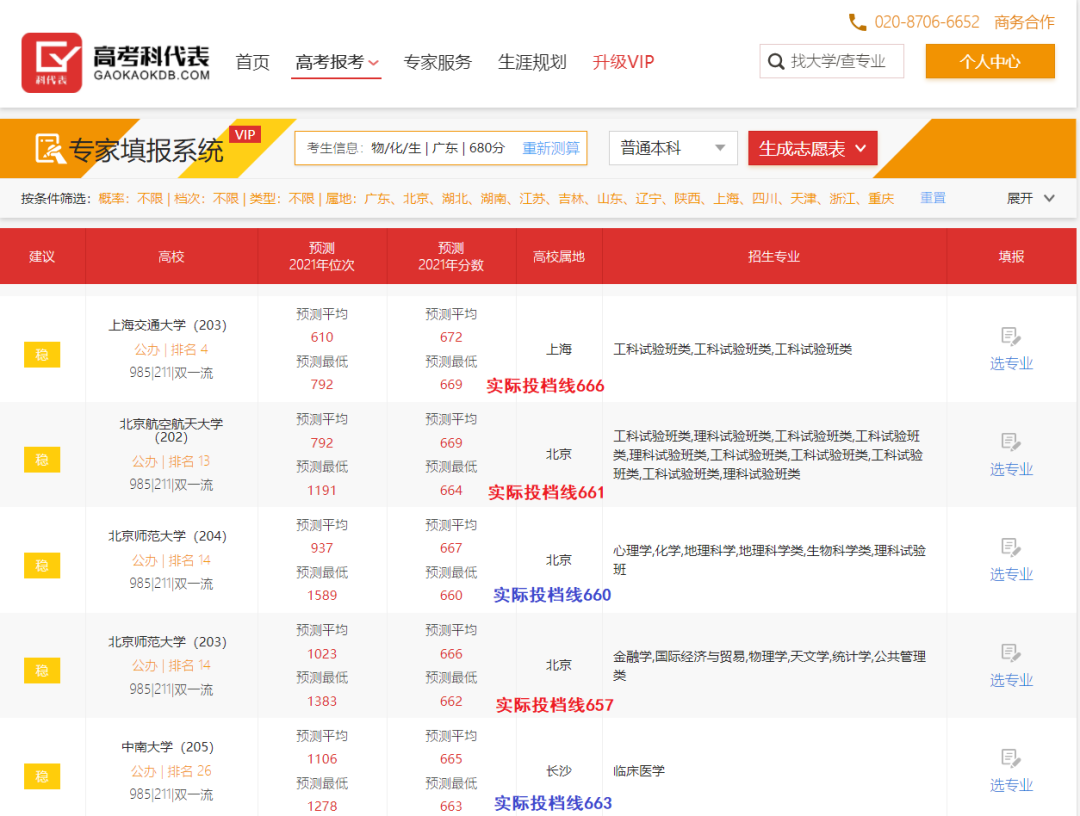This screenshot has height=816, width=1080.
Task: Click the 稳 badge for 中南大学
Action: tap(42, 777)
